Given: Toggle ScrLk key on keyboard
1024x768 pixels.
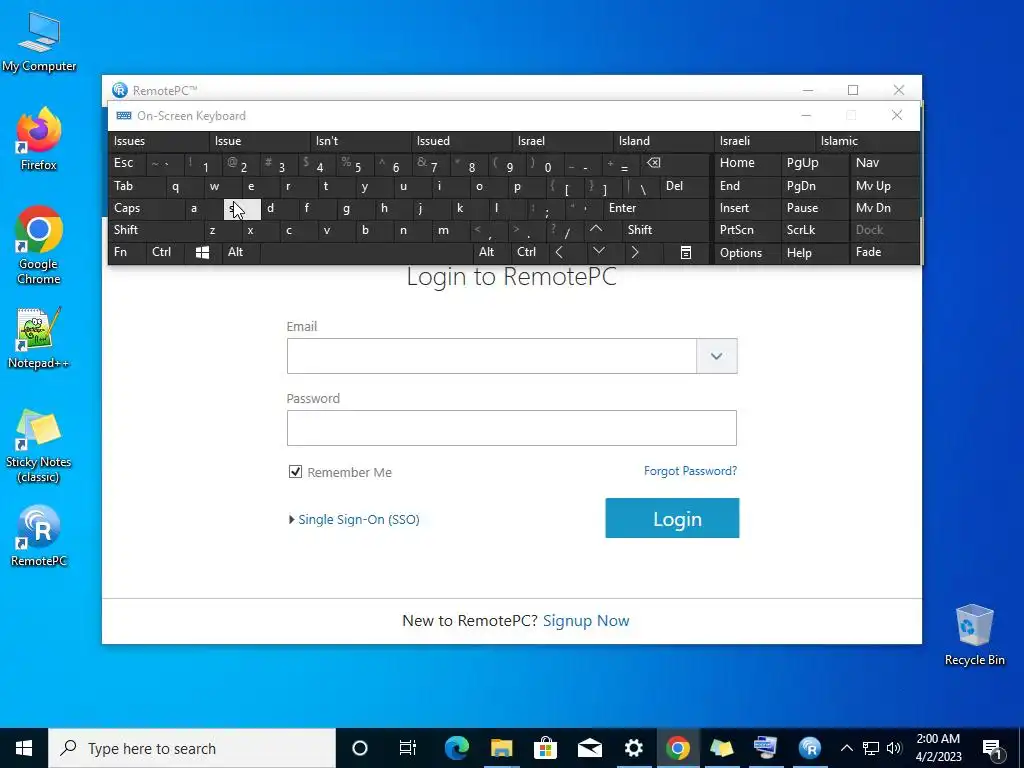Looking at the screenshot, I should pos(814,230).
